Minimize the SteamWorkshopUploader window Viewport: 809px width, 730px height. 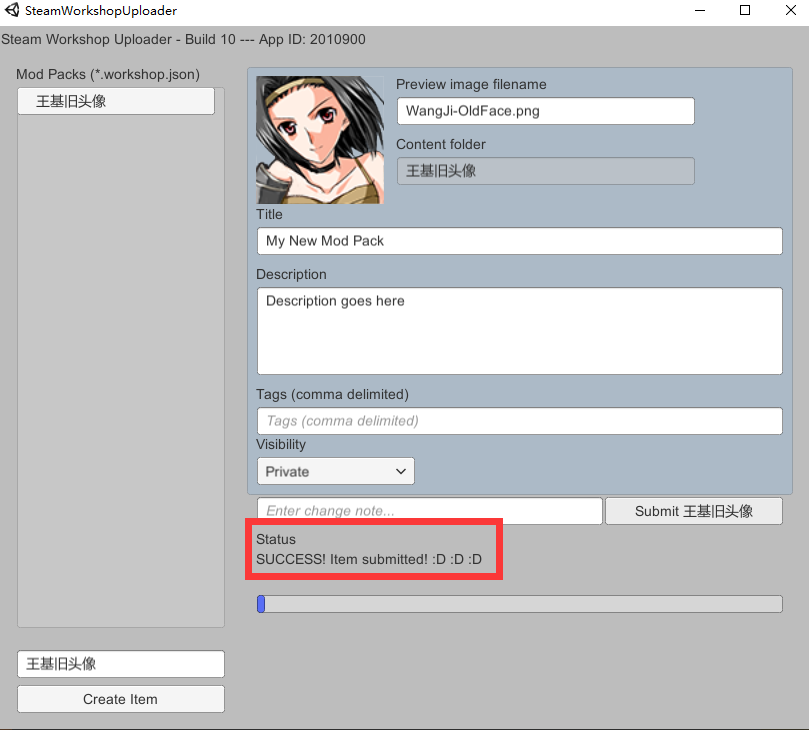pyautogui.click(x=700, y=10)
